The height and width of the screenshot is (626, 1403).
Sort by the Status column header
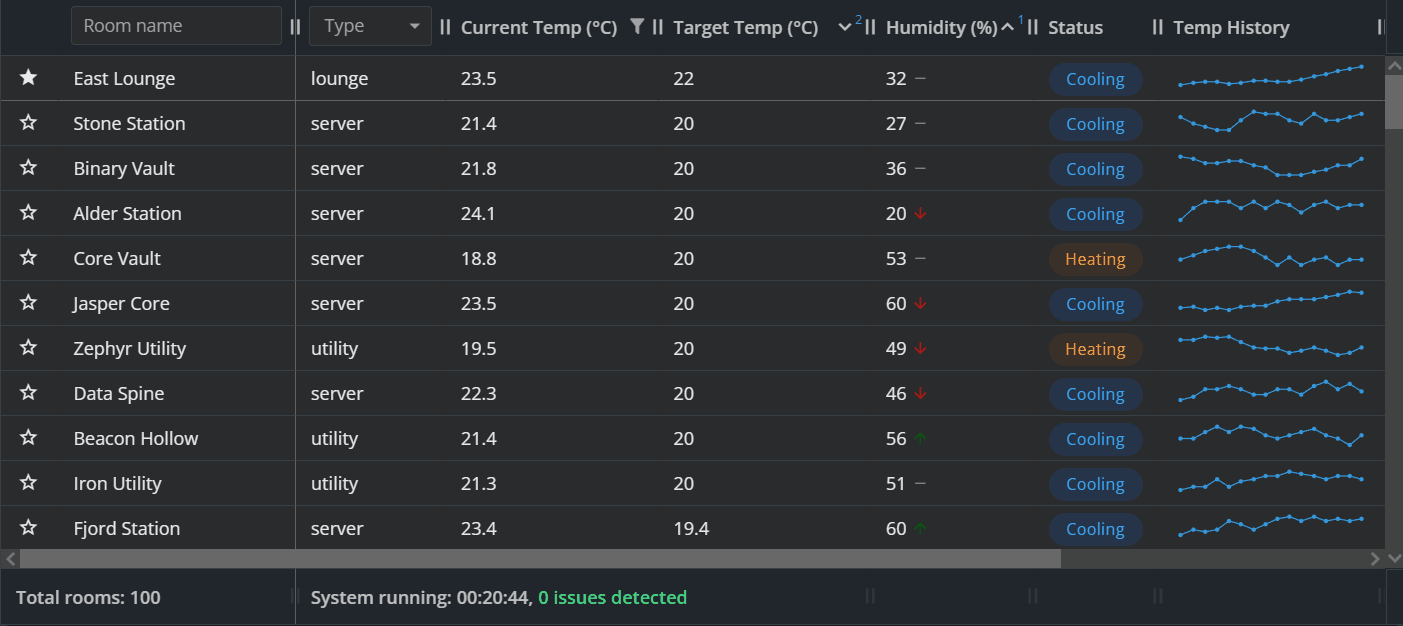(x=1076, y=28)
